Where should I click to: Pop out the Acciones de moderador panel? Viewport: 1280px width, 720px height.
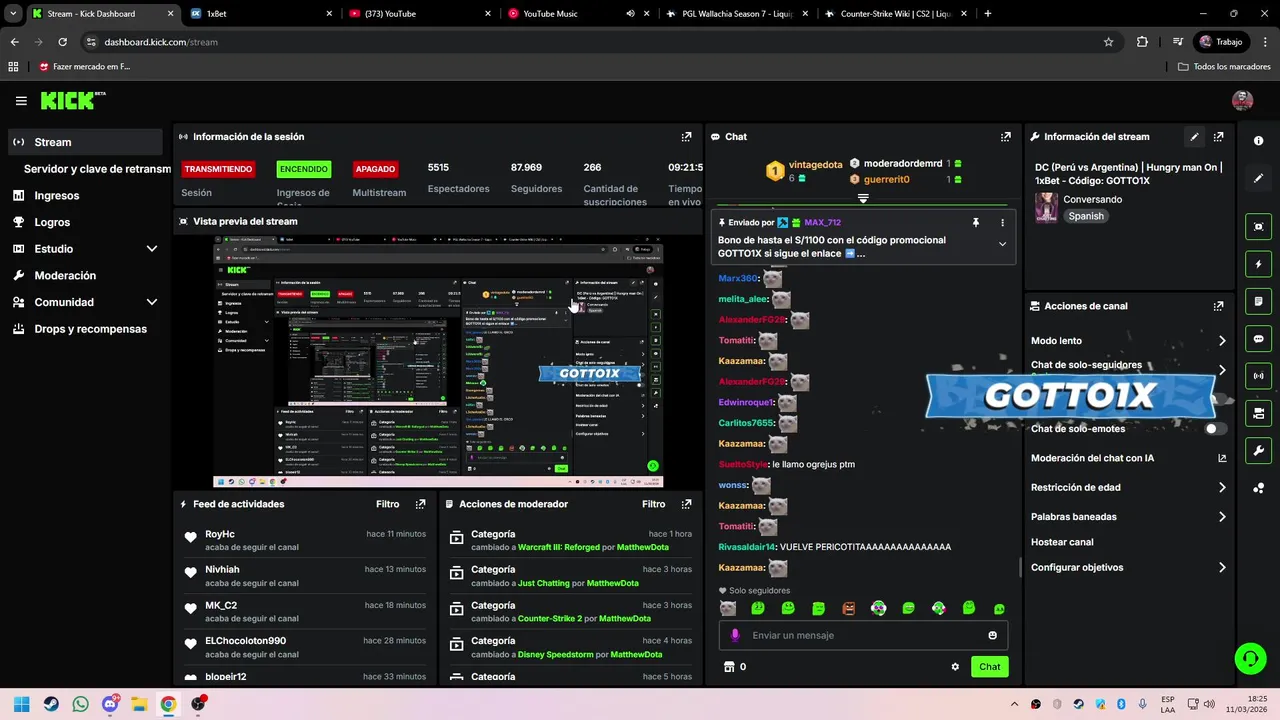(686, 504)
